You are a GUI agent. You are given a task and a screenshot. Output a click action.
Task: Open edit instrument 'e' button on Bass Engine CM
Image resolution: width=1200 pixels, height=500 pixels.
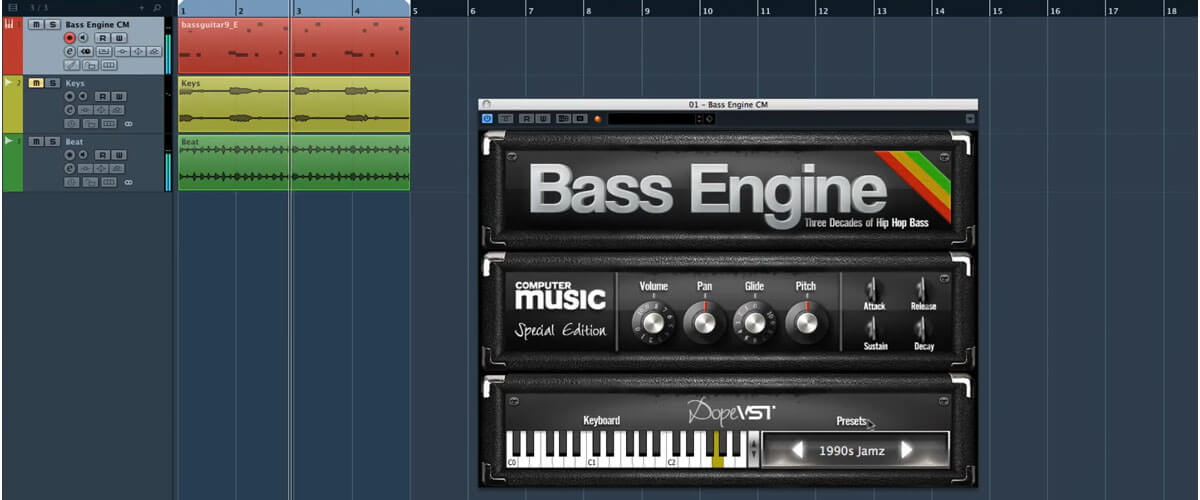(x=69, y=51)
